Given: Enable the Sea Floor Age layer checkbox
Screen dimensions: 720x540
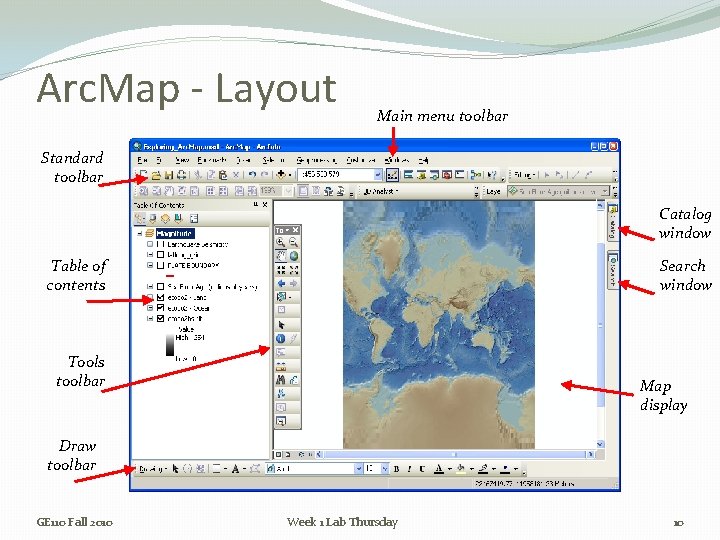Looking at the screenshot, I should 160,287.
